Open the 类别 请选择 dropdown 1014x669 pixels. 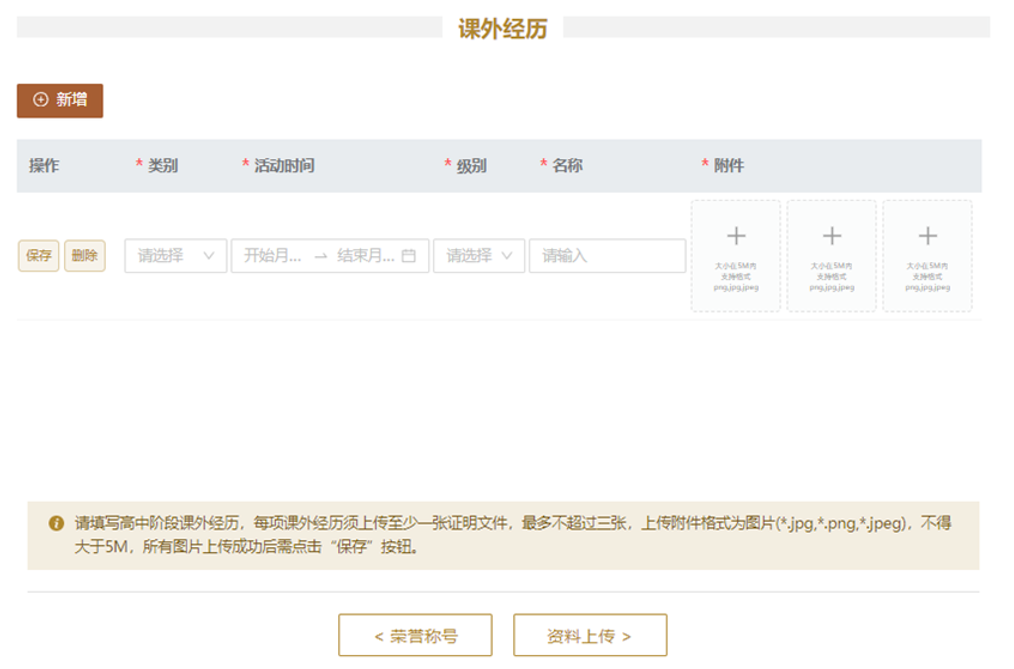click(175, 256)
